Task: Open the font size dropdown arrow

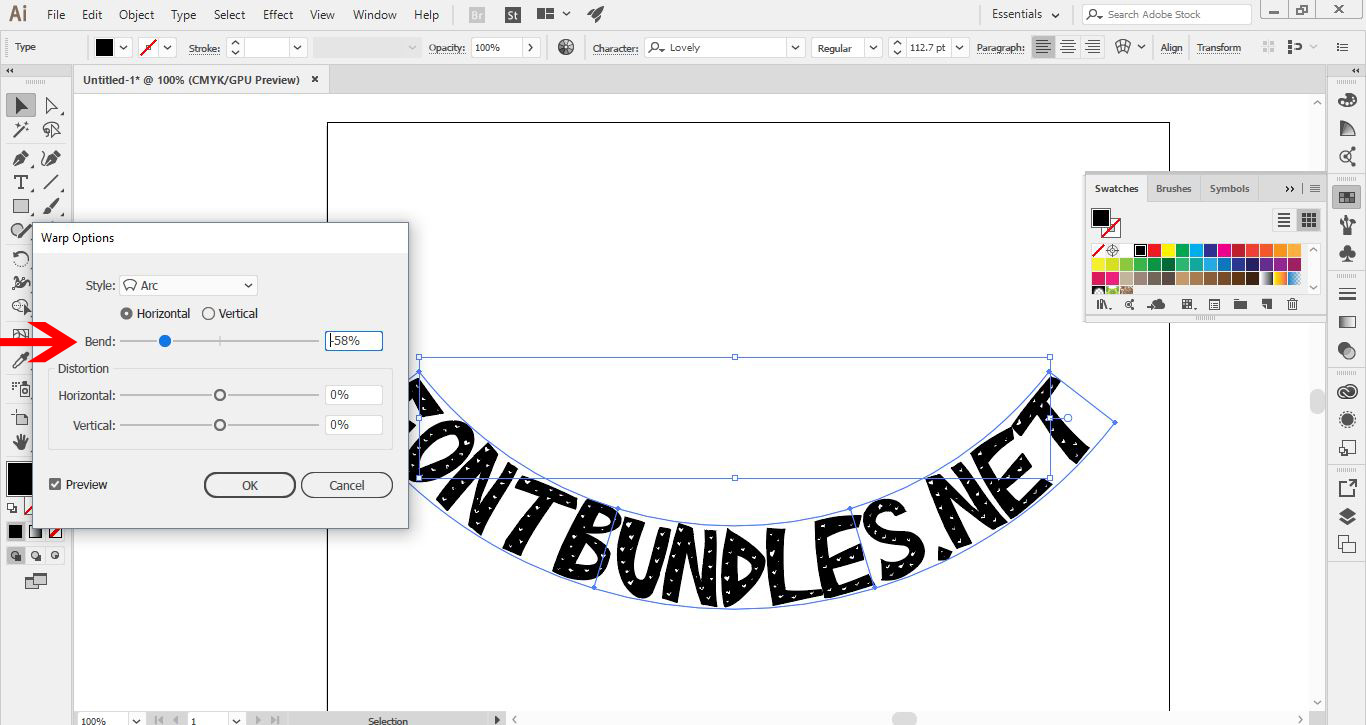Action: pyautogui.click(x=960, y=47)
